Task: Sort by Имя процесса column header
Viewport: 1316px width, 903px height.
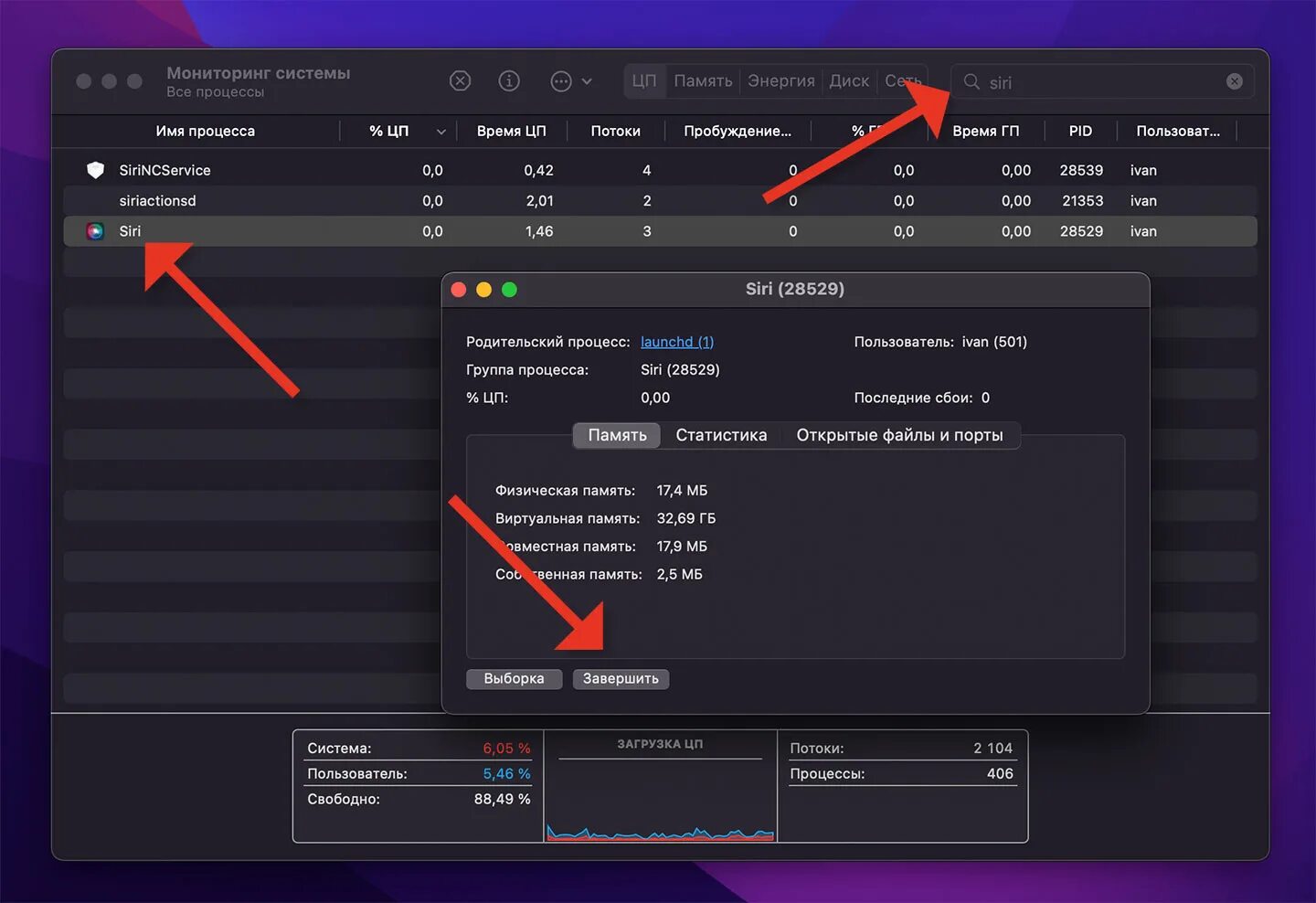Action: pos(205,131)
